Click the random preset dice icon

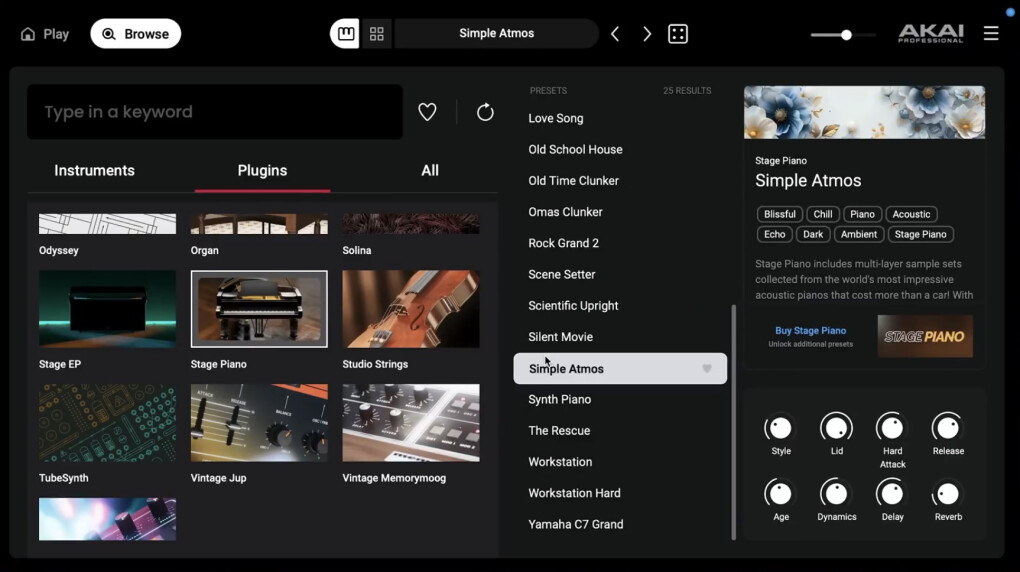[678, 34]
